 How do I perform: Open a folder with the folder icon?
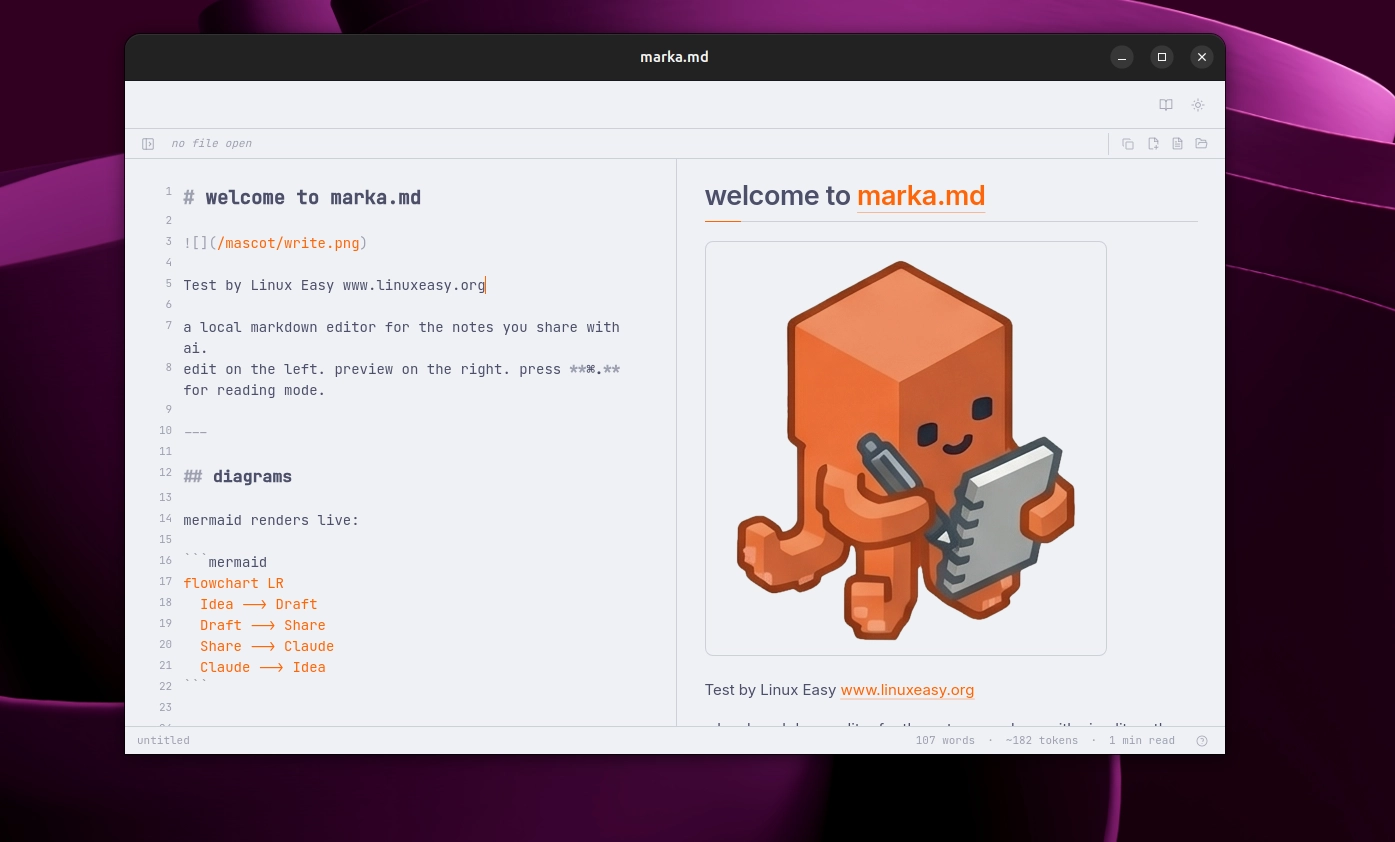coord(1201,144)
